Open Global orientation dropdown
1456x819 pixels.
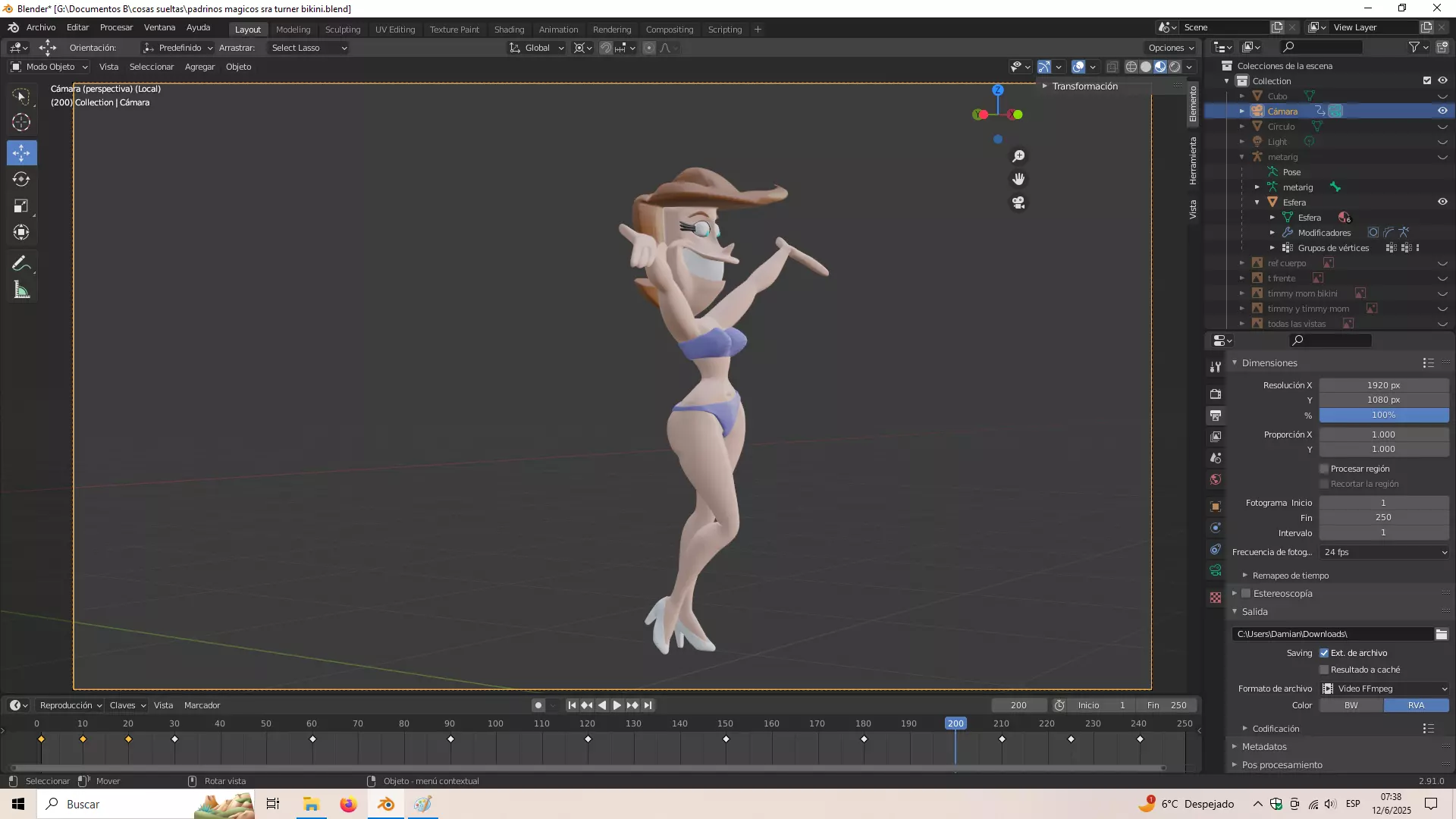(x=536, y=48)
